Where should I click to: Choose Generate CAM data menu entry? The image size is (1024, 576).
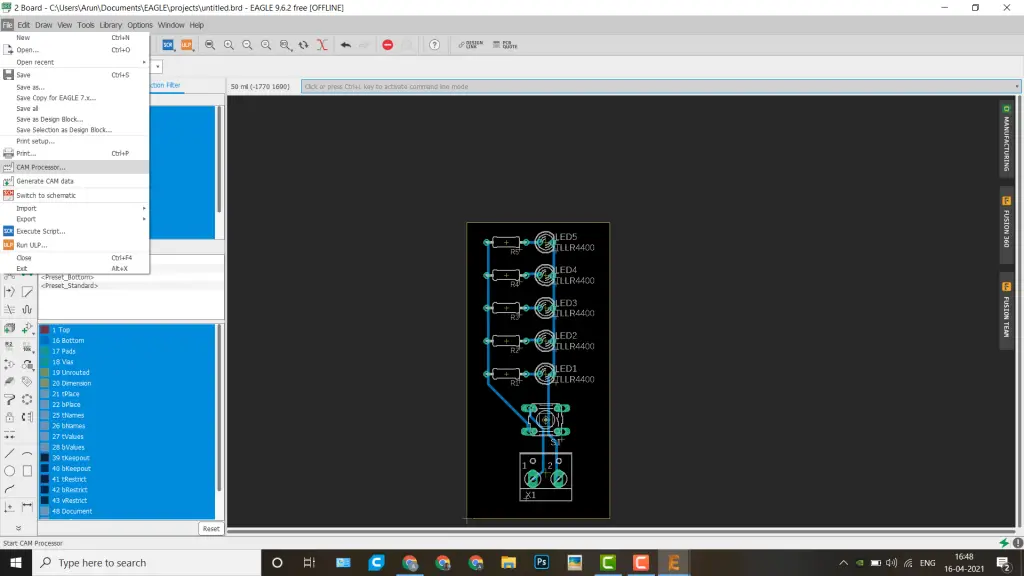tap(74, 181)
